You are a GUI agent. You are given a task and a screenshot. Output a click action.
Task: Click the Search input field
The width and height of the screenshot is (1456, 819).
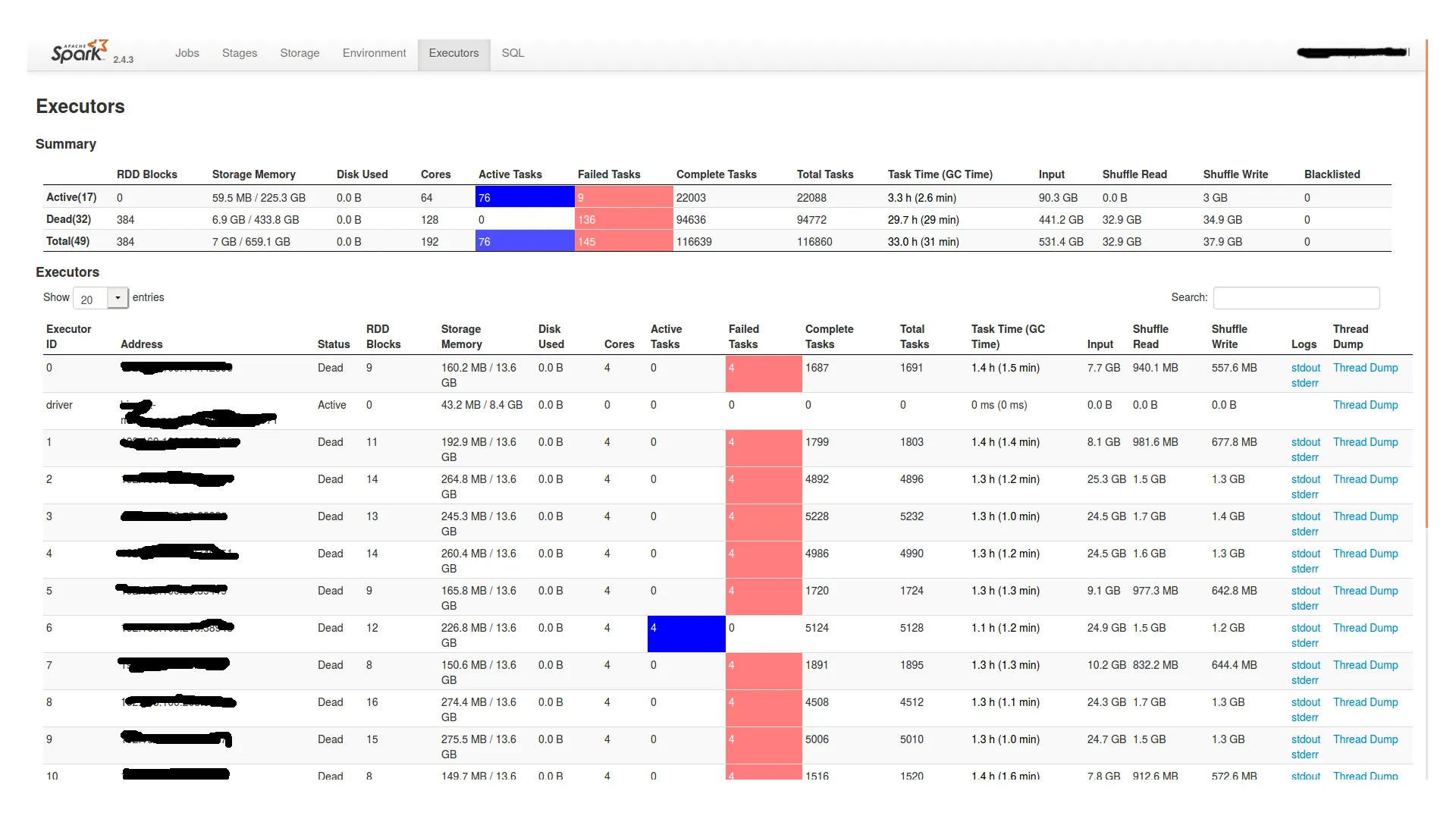[x=1296, y=298]
